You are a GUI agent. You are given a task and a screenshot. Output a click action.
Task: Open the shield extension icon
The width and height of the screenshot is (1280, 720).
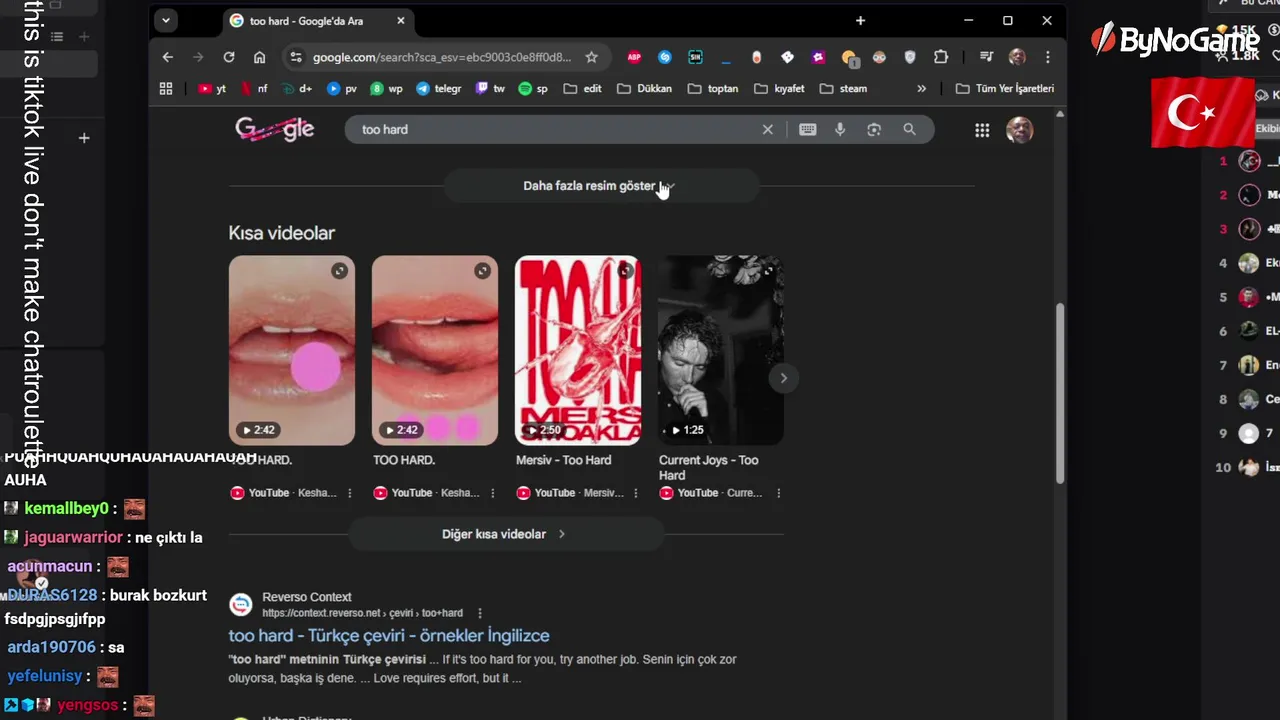click(x=910, y=57)
